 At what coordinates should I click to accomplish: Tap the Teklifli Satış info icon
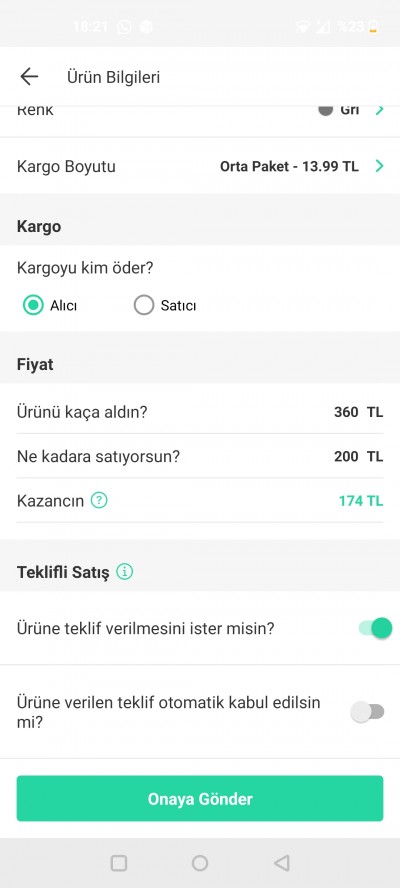click(125, 572)
